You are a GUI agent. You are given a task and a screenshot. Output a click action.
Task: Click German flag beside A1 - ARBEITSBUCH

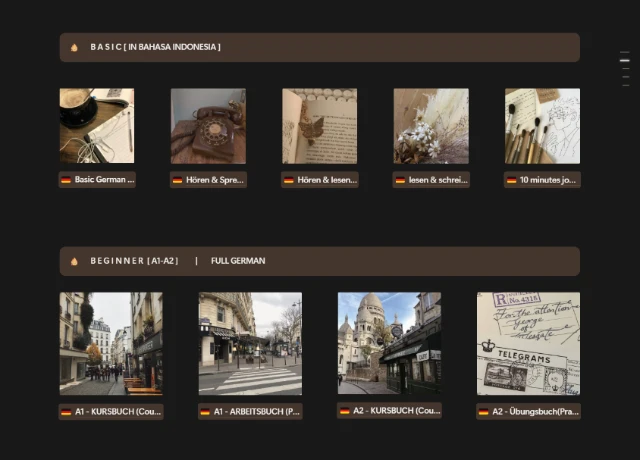tap(205, 411)
